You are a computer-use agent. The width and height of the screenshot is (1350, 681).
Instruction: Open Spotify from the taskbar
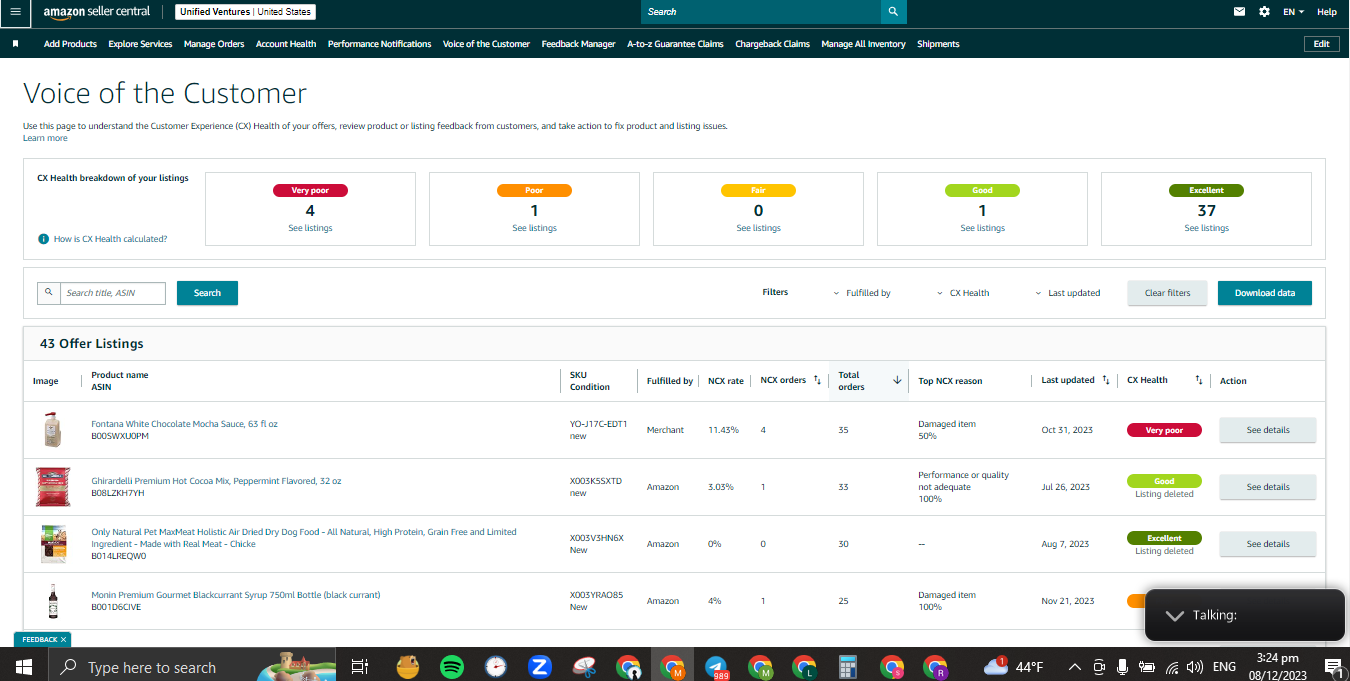[x=451, y=666]
